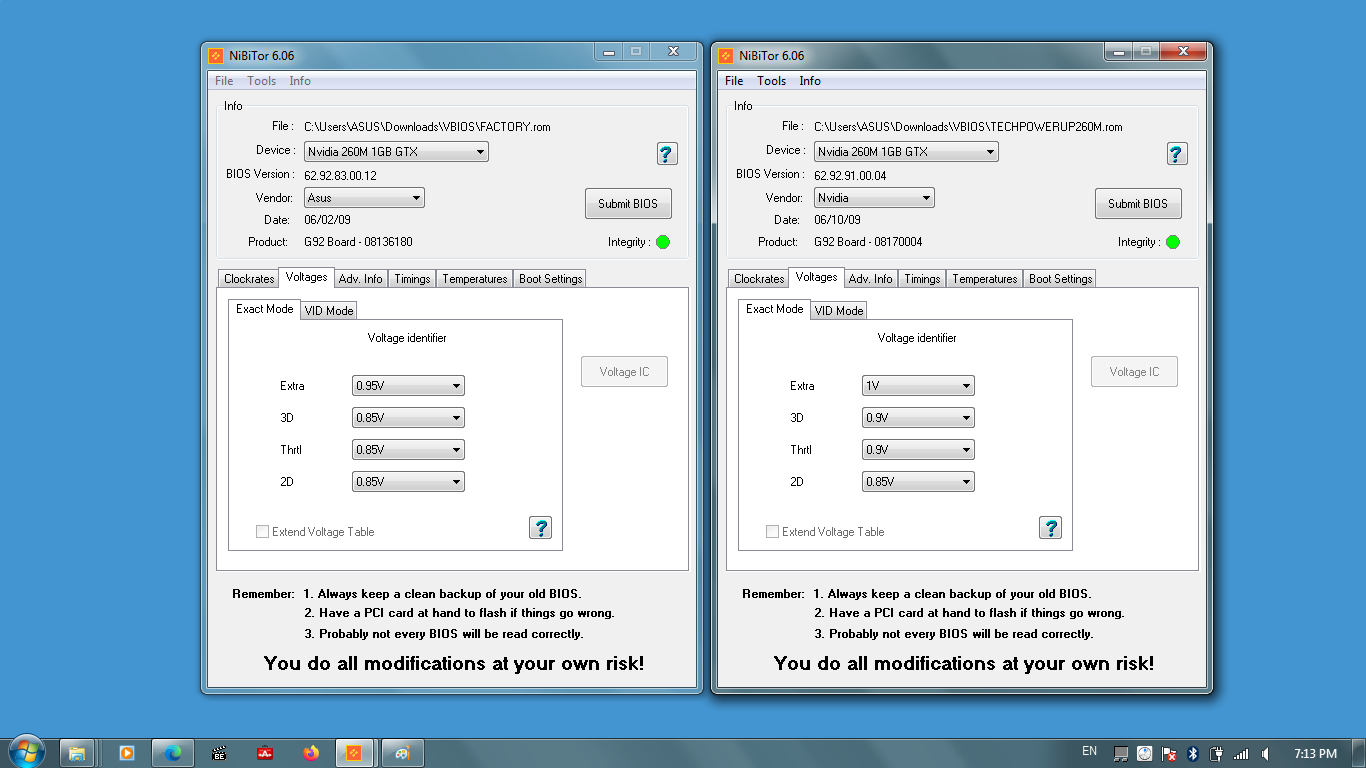Click Submit BIOS in TECHPOWERUP260M.rom window

click(x=1138, y=204)
